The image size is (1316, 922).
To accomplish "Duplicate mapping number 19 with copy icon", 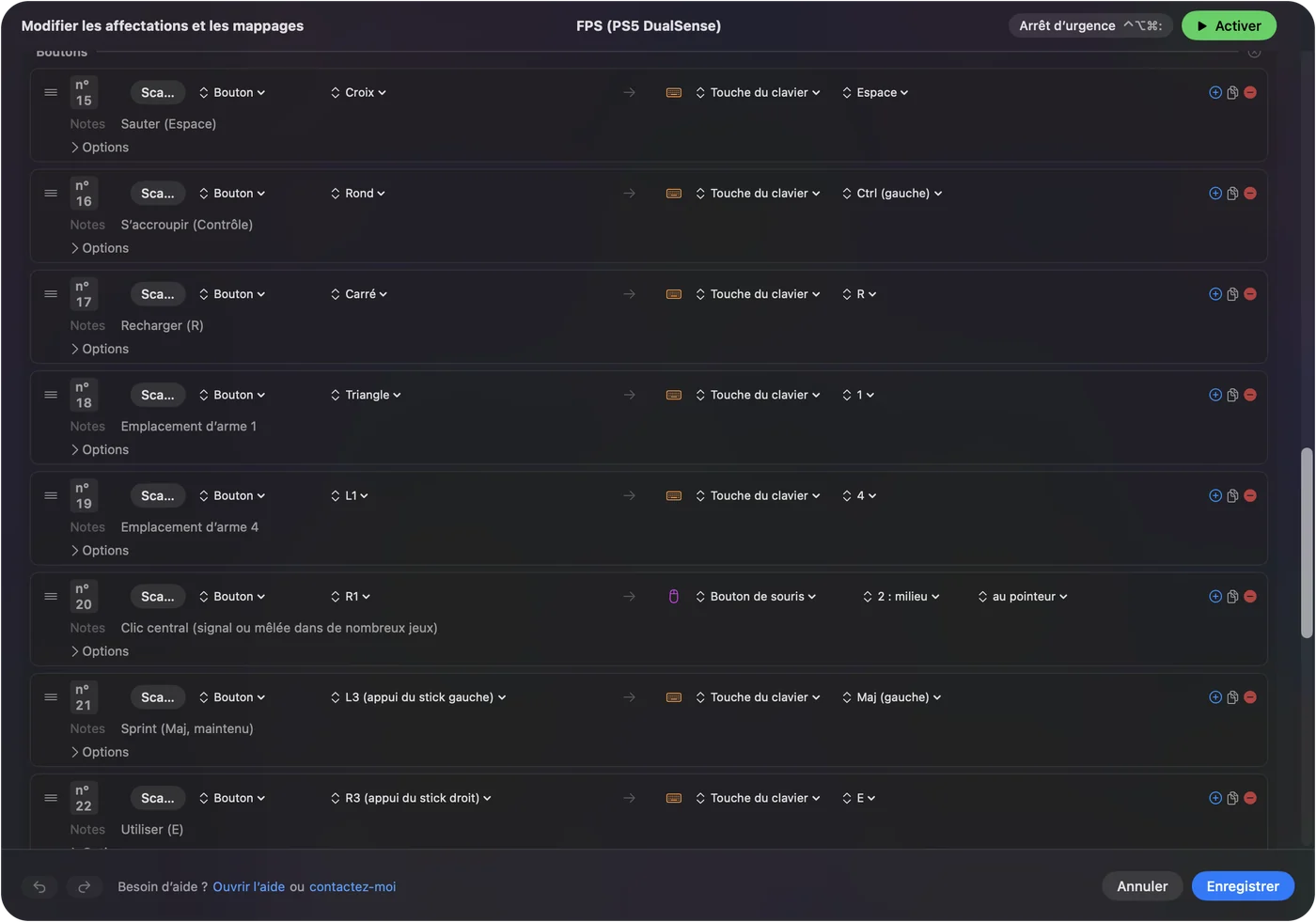I will (x=1232, y=496).
